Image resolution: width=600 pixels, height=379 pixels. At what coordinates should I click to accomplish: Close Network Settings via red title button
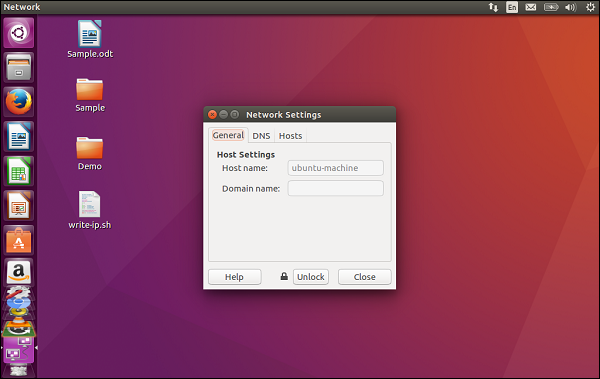tap(212, 114)
